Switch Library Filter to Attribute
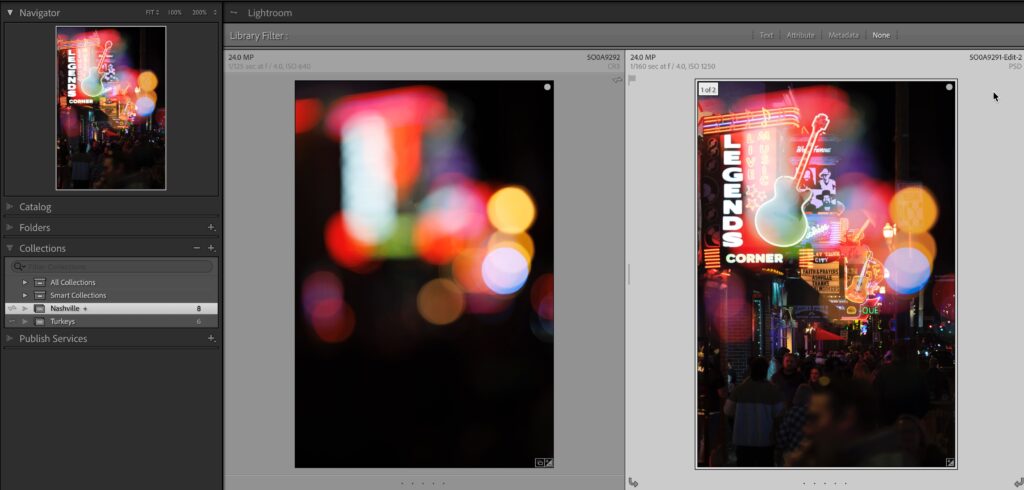Screen dimensions: 1024x490 pyautogui.click(x=800, y=35)
